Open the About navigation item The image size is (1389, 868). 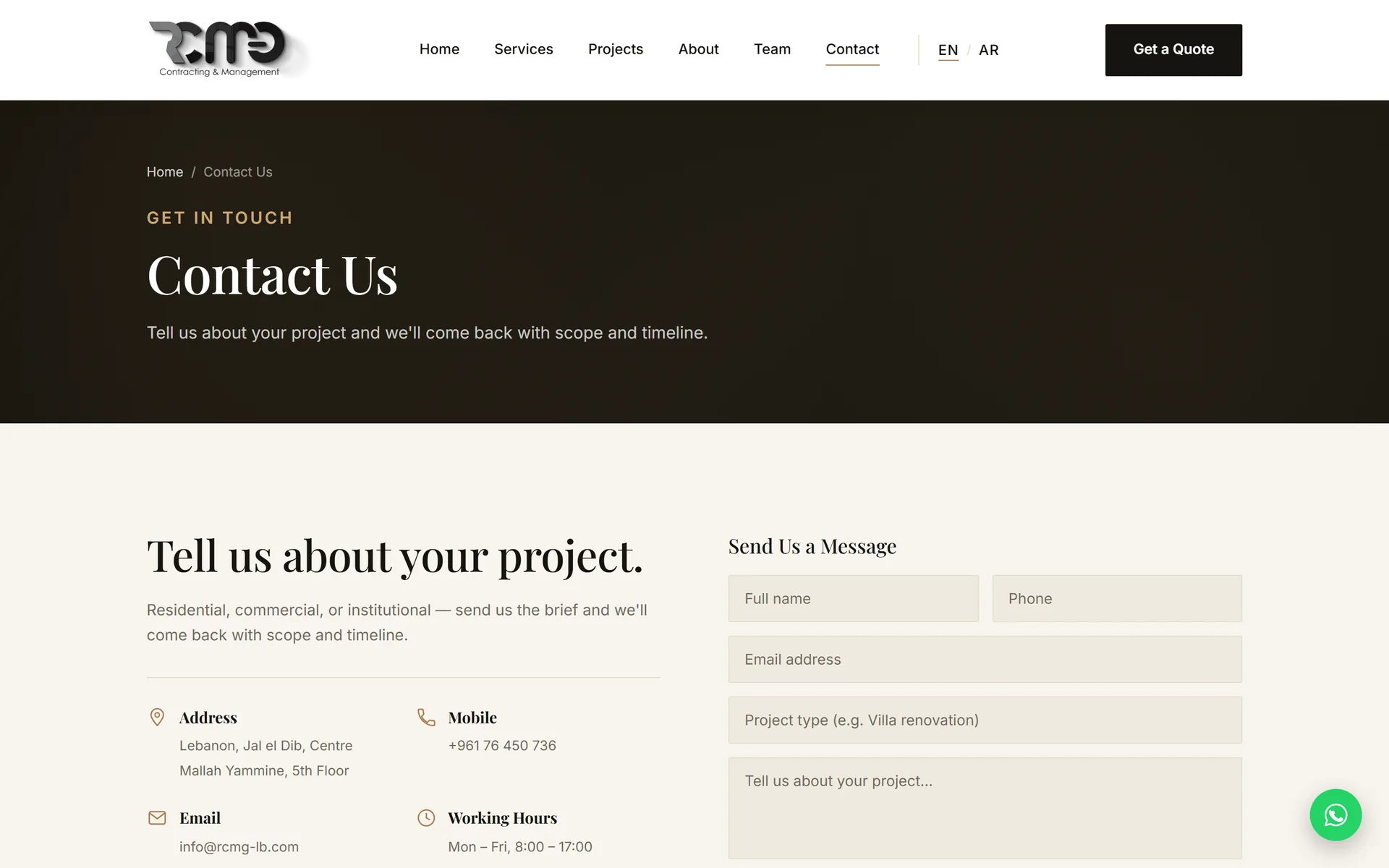tap(698, 49)
